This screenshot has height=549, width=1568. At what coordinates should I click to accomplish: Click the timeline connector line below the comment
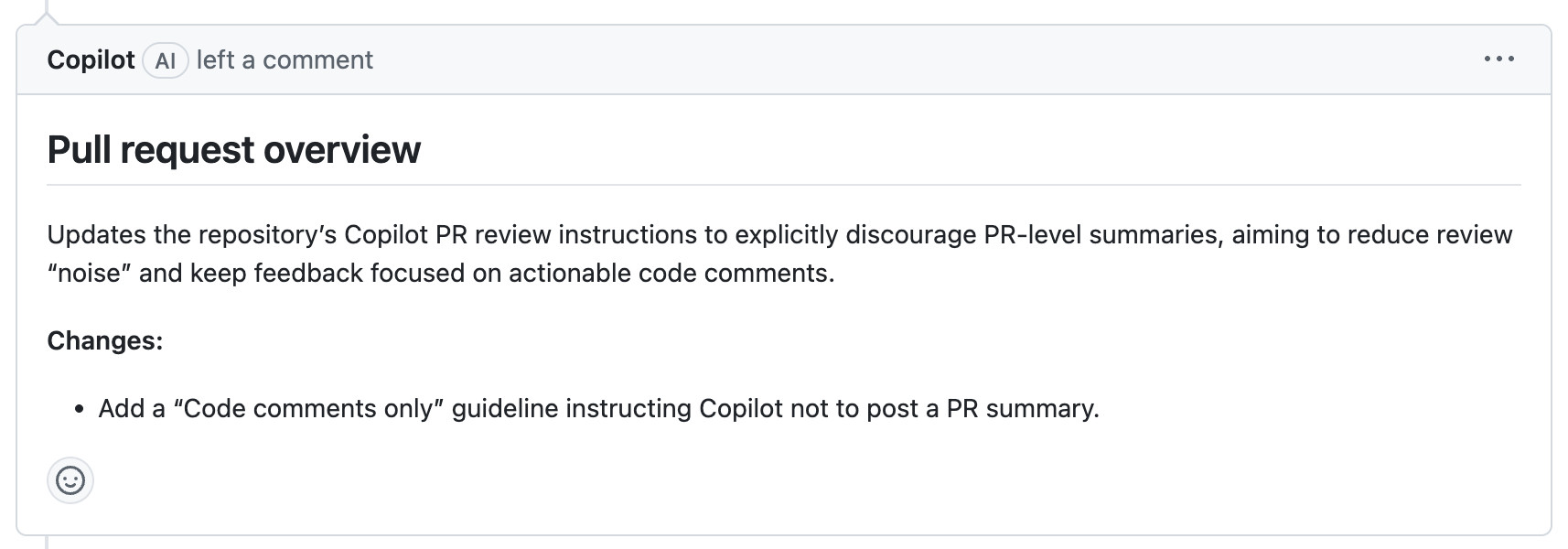point(46,543)
